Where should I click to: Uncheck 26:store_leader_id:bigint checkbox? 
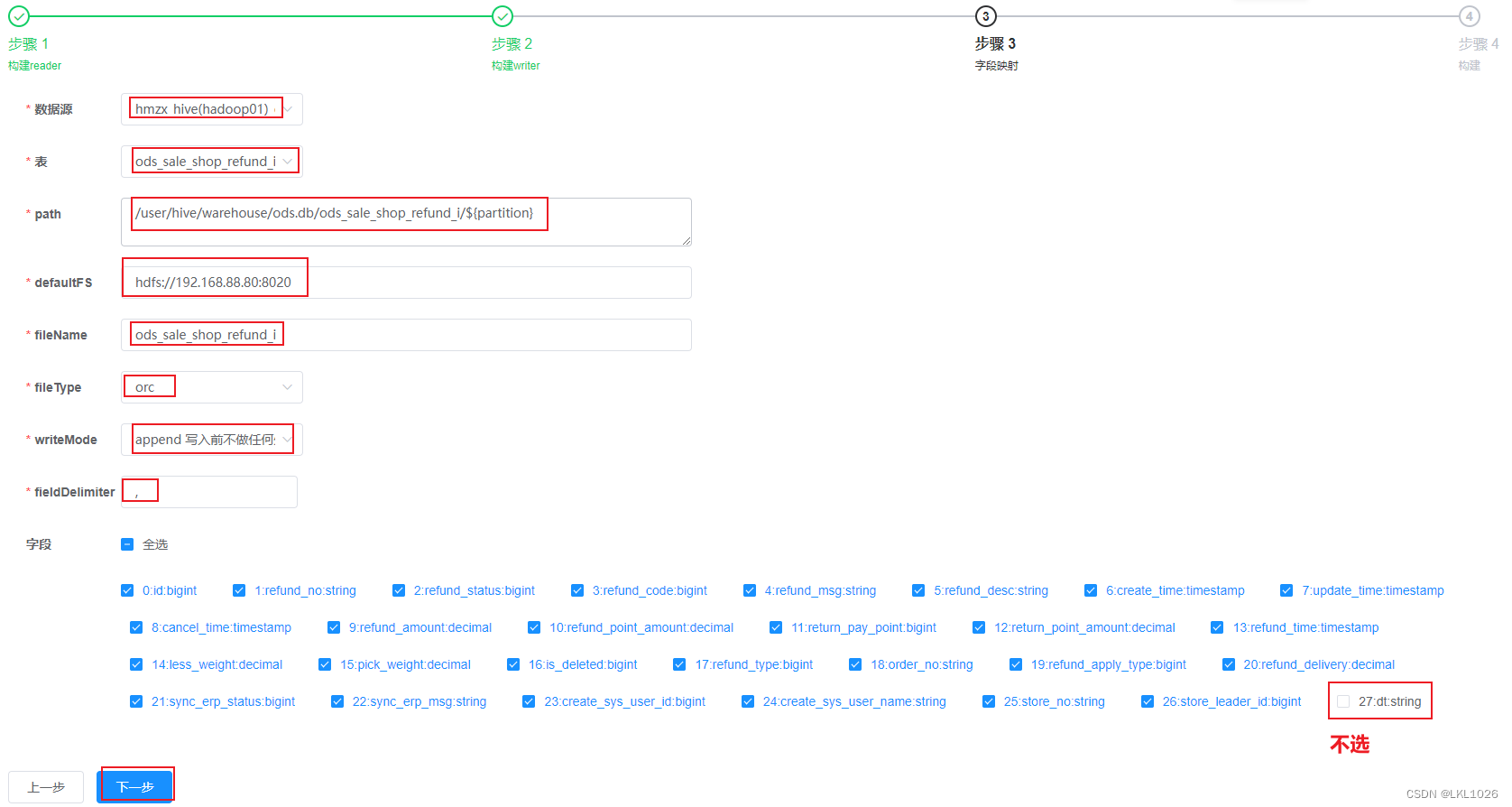1148,701
